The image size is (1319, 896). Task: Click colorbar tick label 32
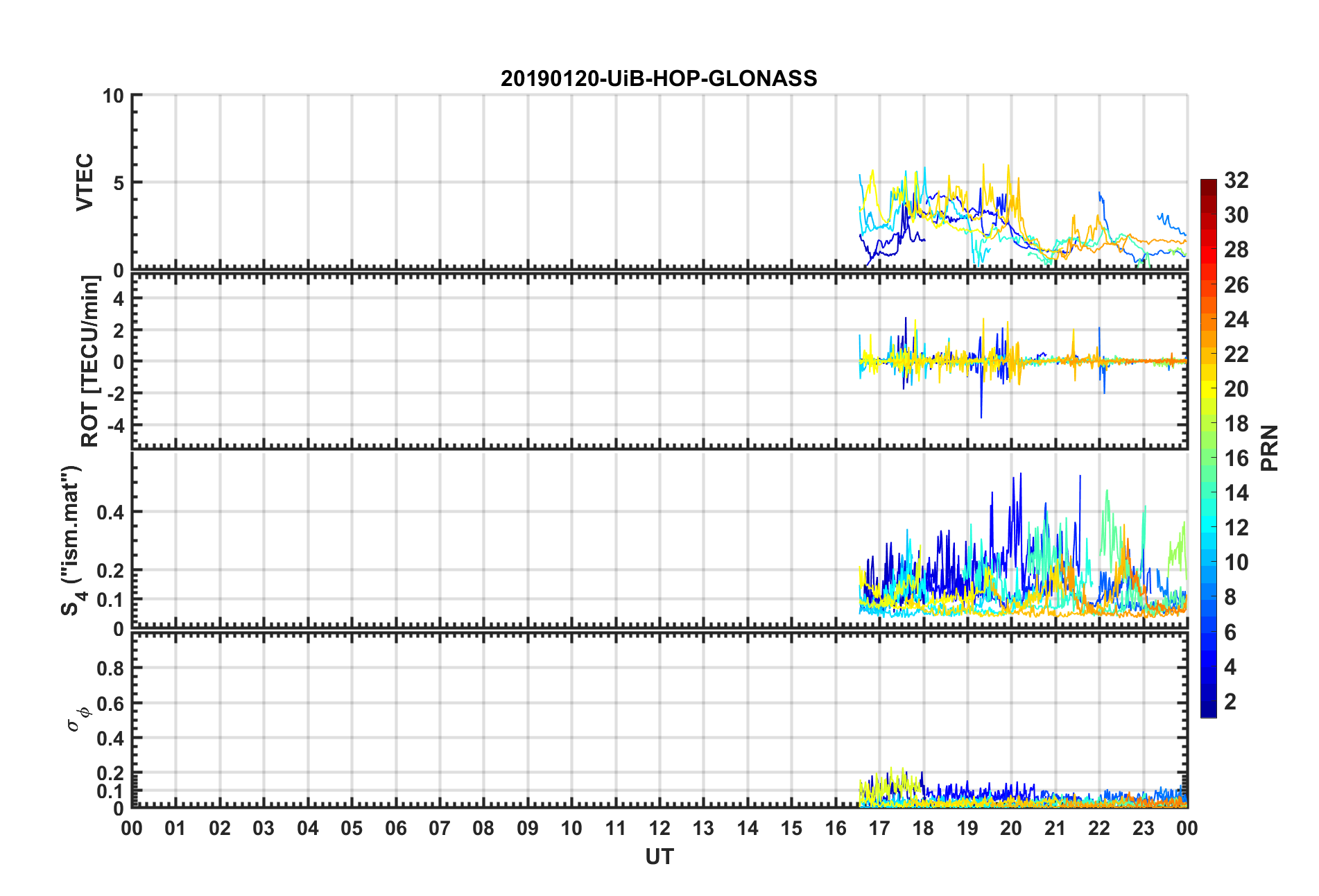tap(1236, 180)
